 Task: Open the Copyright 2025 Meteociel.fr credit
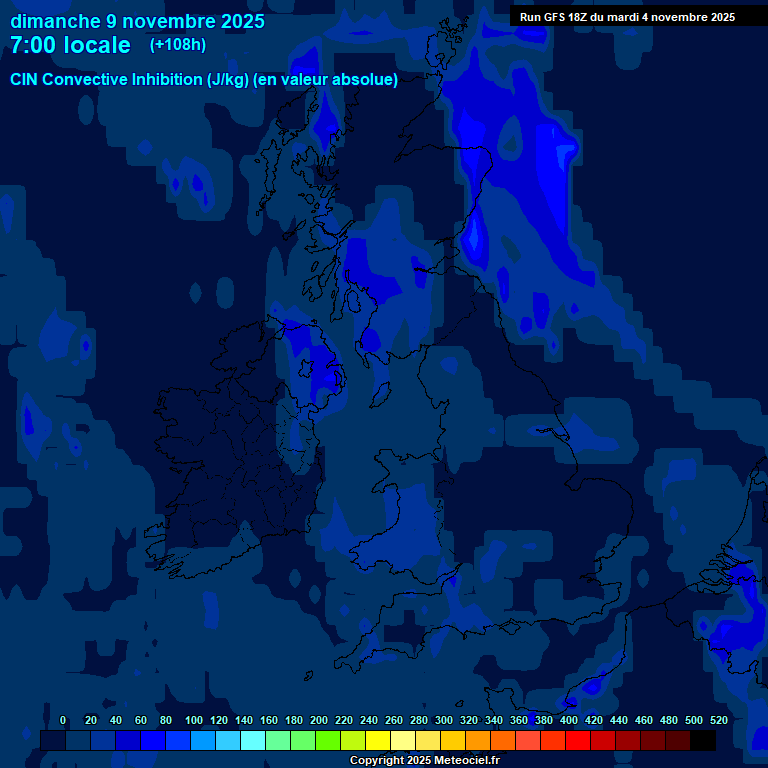pyautogui.click(x=424, y=761)
